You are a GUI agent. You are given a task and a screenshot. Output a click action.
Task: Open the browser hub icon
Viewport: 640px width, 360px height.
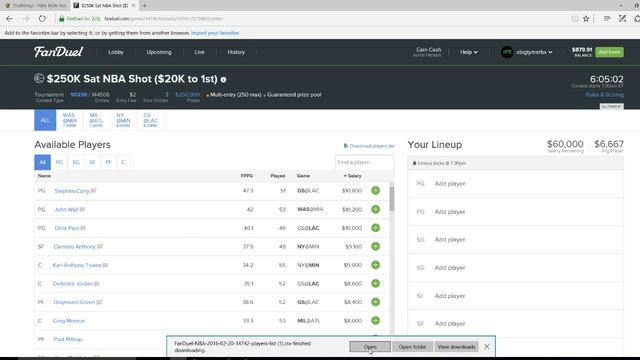(607, 19)
